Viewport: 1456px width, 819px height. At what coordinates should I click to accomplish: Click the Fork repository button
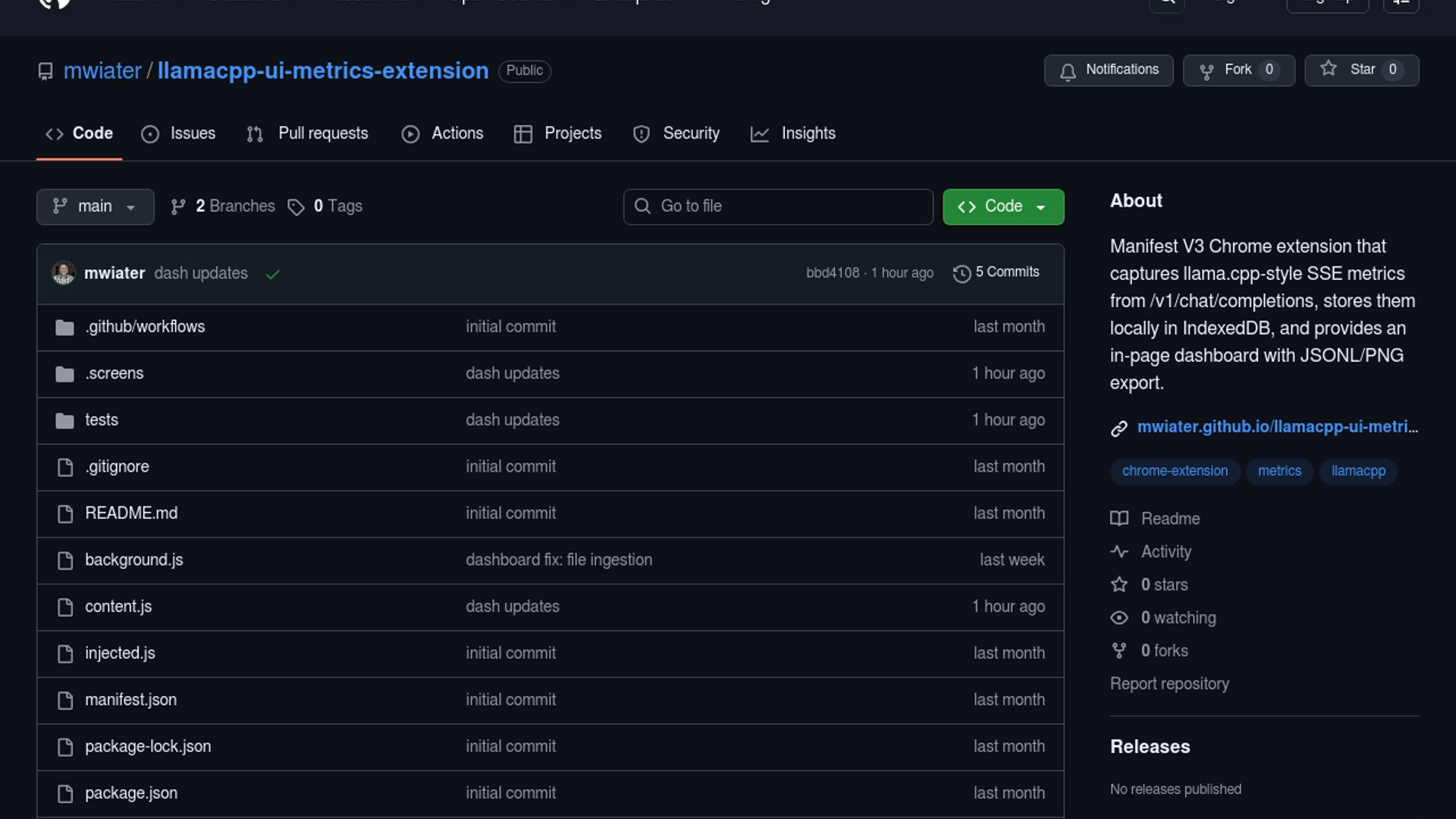(1238, 70)
